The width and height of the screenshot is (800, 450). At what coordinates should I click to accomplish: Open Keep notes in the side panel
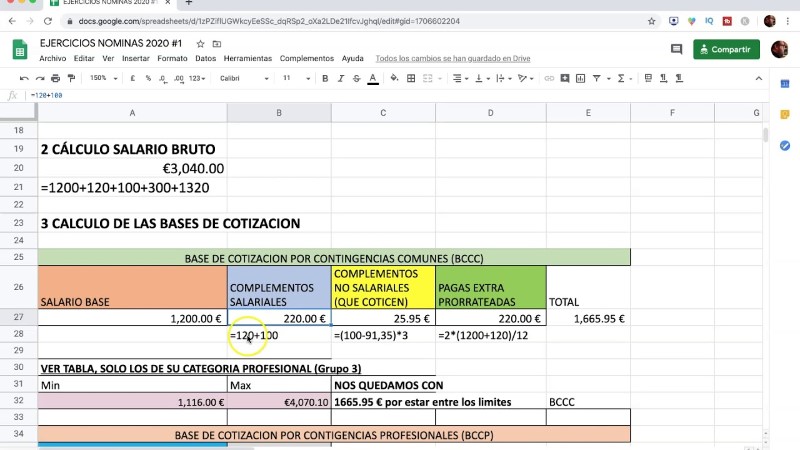click(x=785, y=115)
